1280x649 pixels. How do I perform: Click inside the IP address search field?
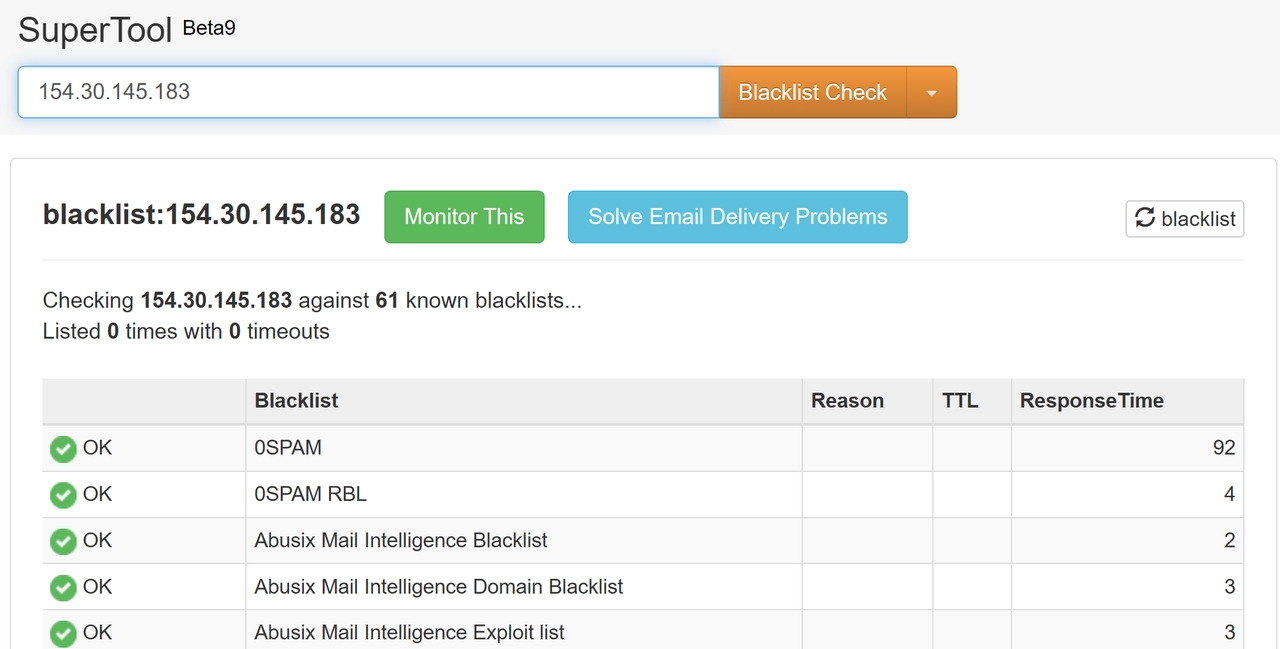pyautogui.click(x=368, y=91)
